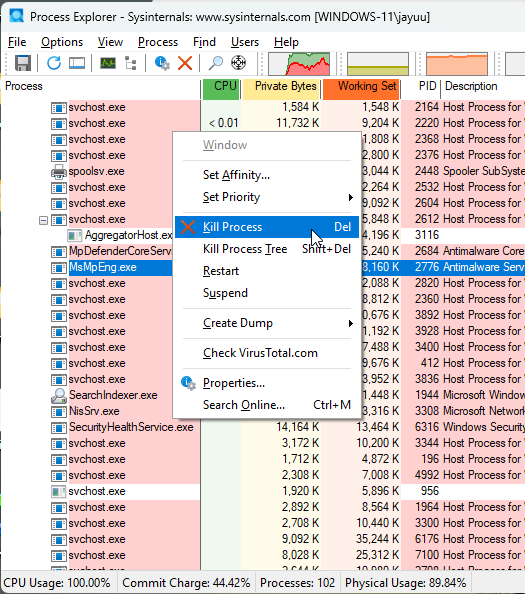
Task: Click the show lower pane toolbar icon
Action: 77,63
